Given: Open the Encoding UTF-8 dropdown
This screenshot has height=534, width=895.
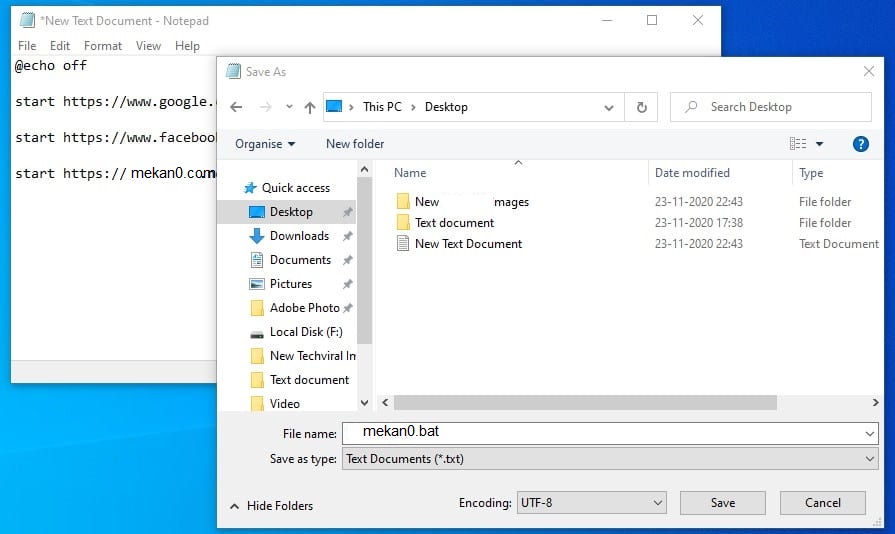Looking at the screenshot, I should tap(591, 503).
